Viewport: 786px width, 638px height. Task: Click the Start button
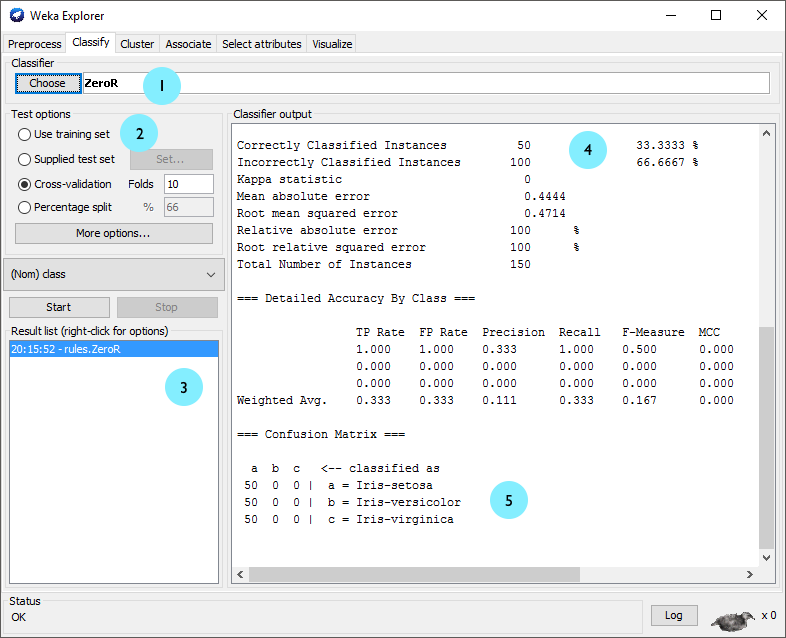[59, 307]
